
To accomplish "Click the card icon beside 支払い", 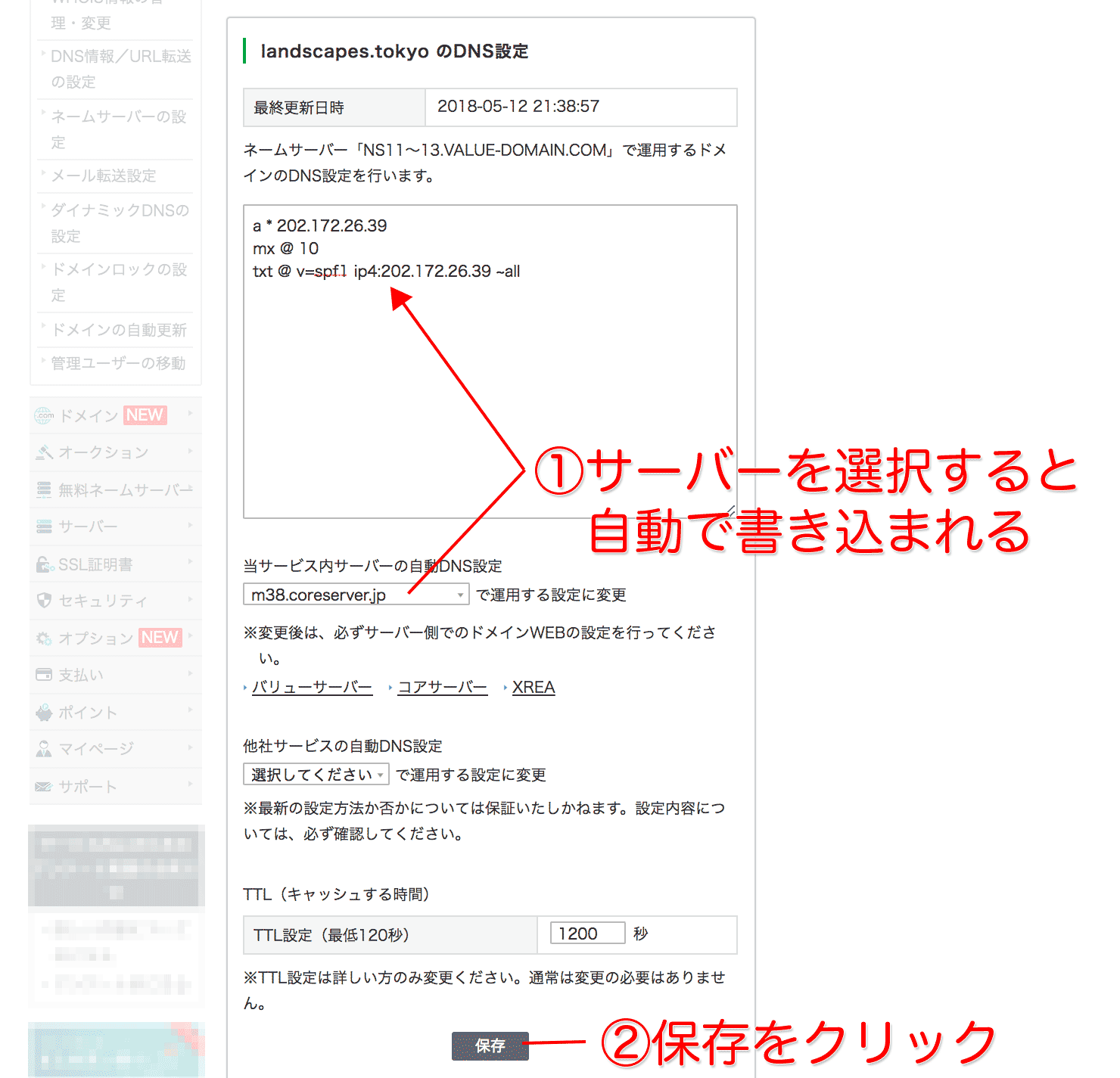I will pos(44,675).
